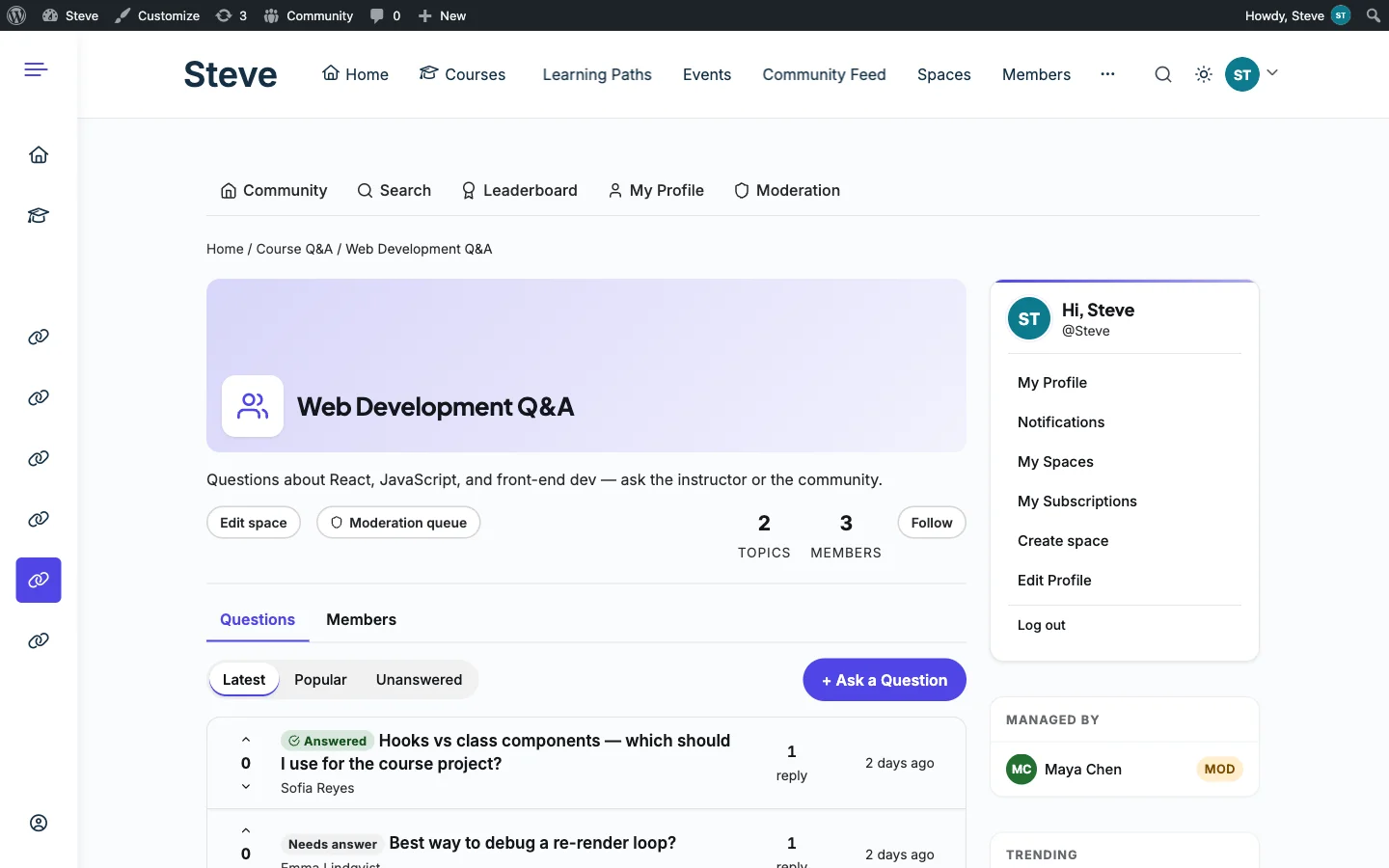Open the Courses nav item
Viewport: 1389px width, 868px height.
[x=462, y=74]
